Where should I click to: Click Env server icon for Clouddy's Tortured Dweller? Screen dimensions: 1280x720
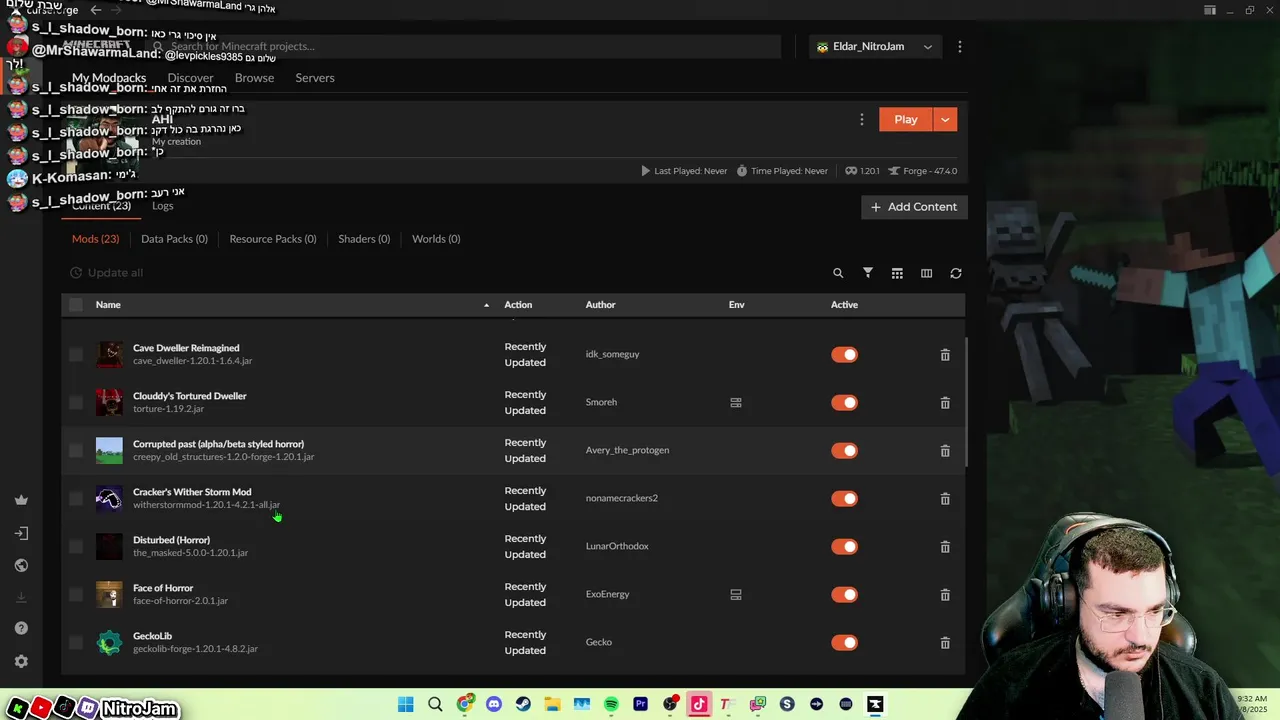(736, 402)
